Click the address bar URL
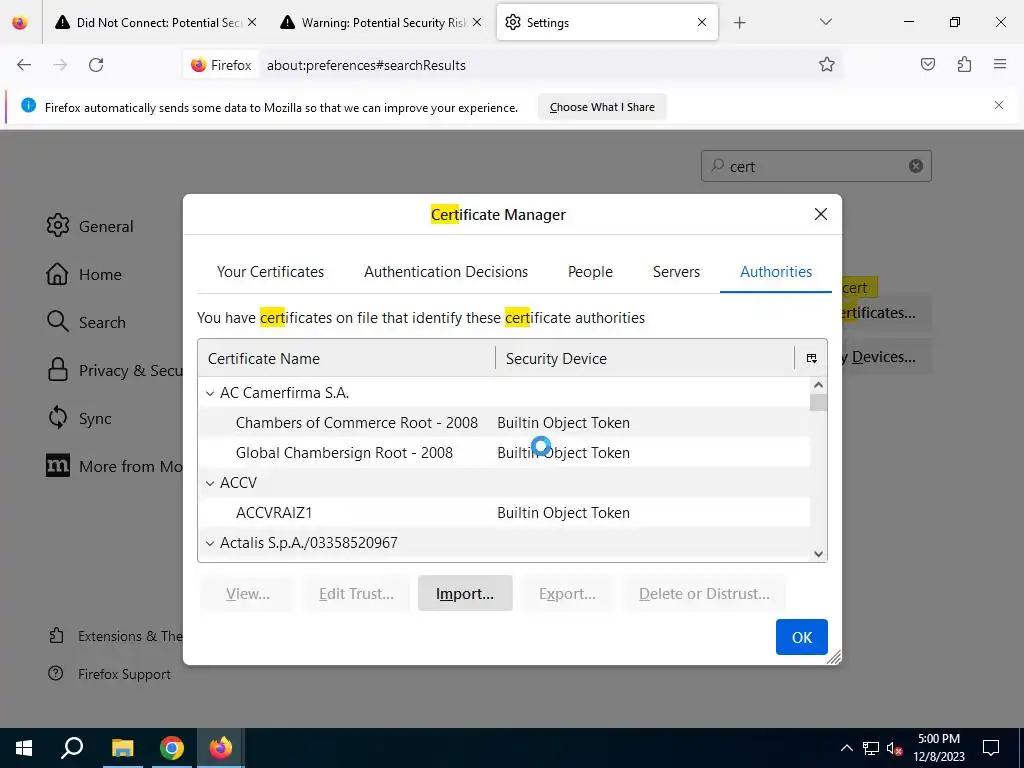 pos(366,65)
